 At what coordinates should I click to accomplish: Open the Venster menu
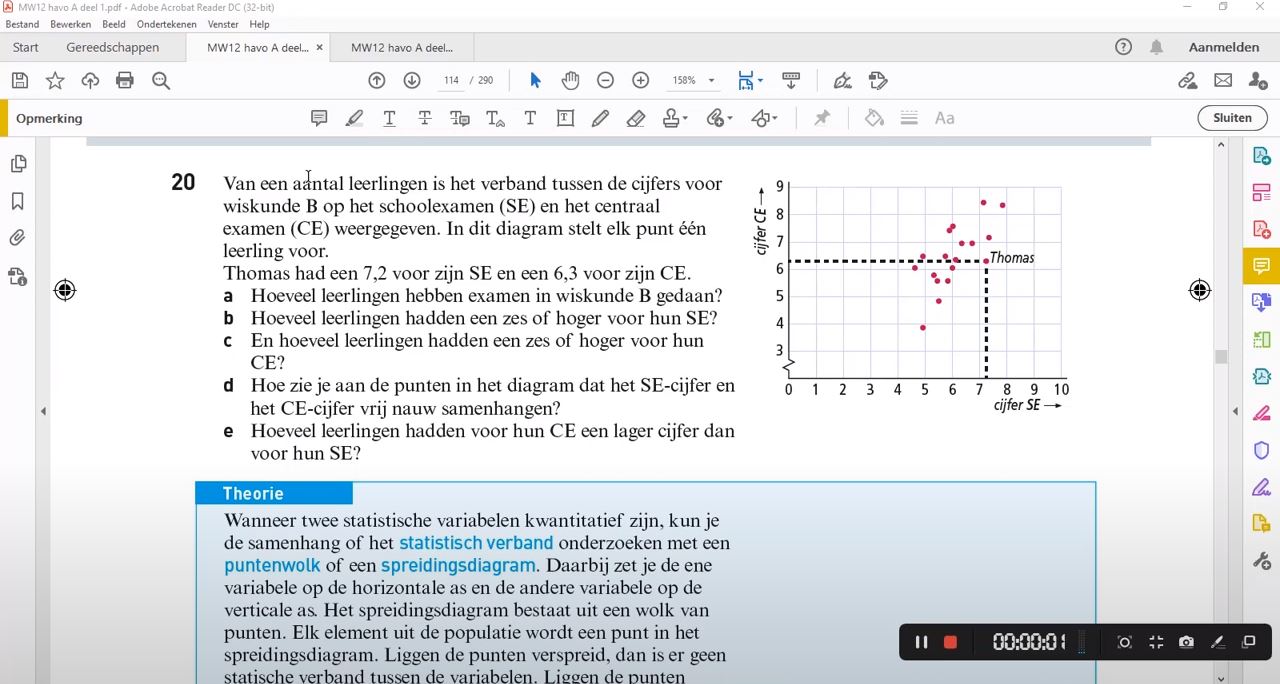coord(223,24)
